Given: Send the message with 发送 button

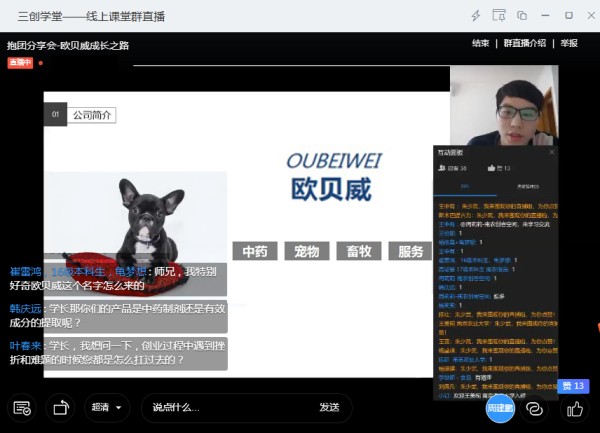Looking at the screenshot, I should point(329,407).
